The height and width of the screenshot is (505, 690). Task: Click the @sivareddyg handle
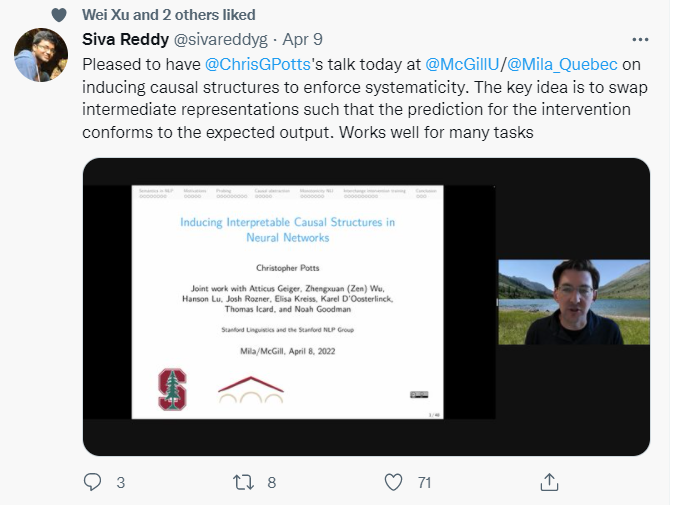218,40
